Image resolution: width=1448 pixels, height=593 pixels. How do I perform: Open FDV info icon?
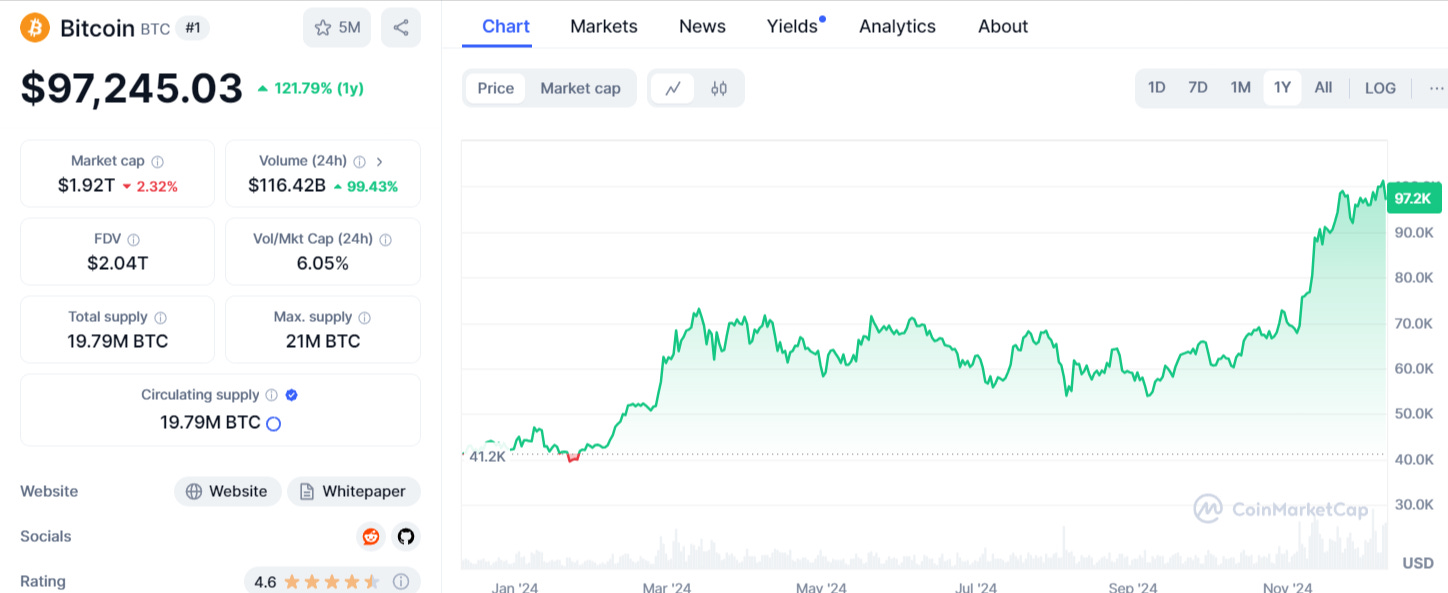pos(134,239)
